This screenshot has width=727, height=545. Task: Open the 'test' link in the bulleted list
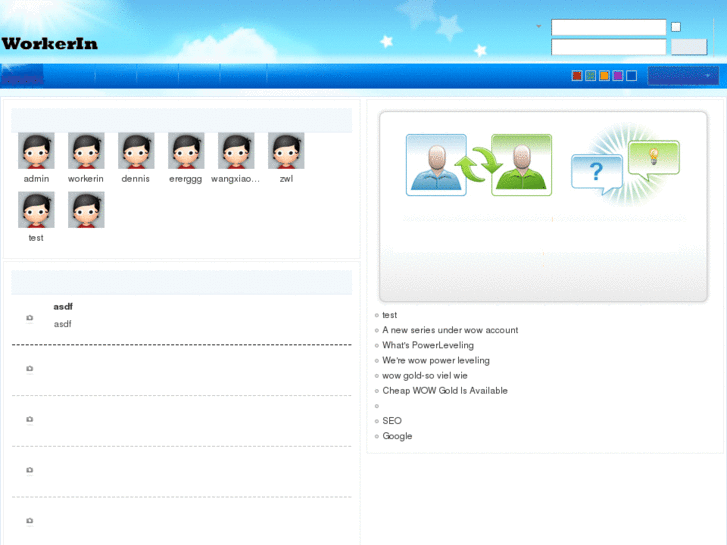pos(389,315)
